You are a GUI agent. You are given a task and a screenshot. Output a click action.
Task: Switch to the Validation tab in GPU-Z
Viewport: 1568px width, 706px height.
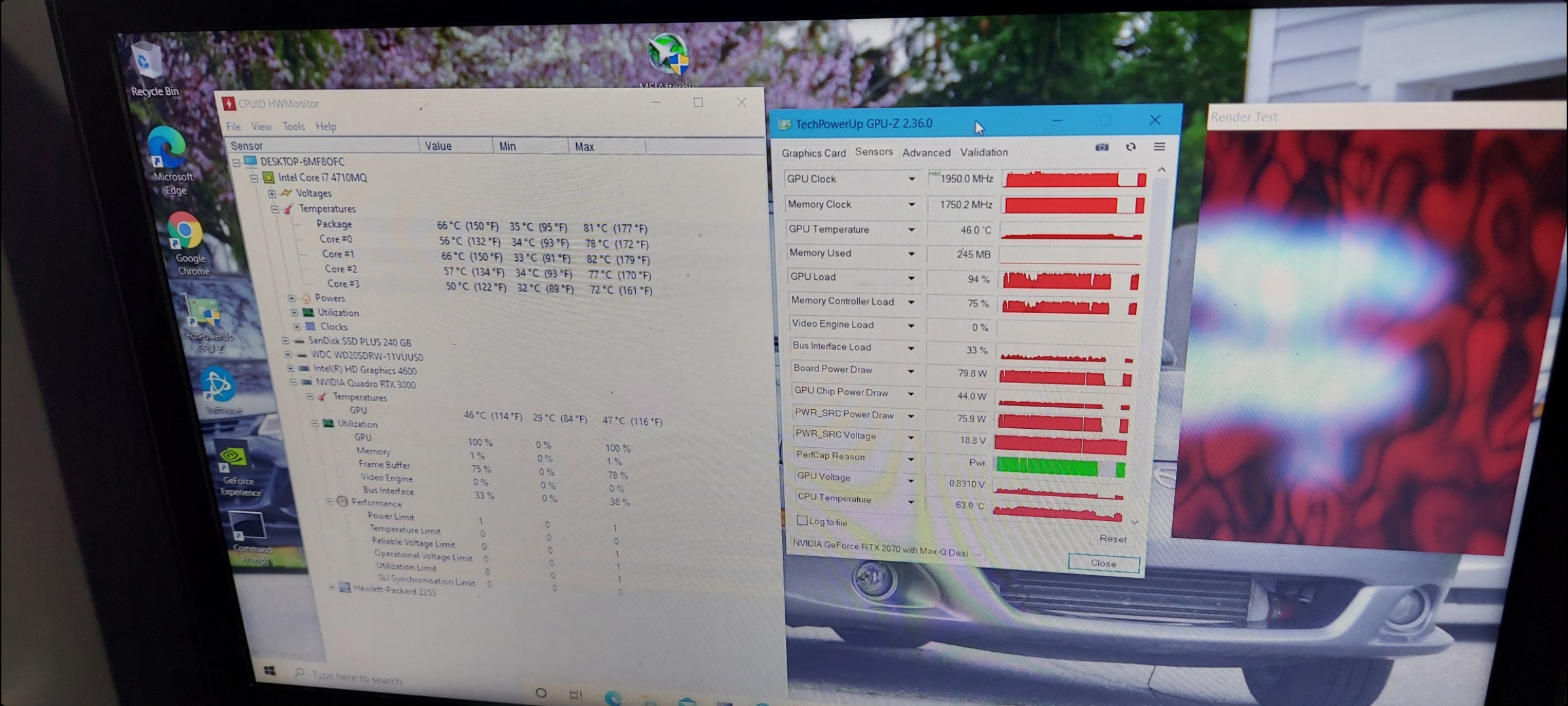[984, 152]
